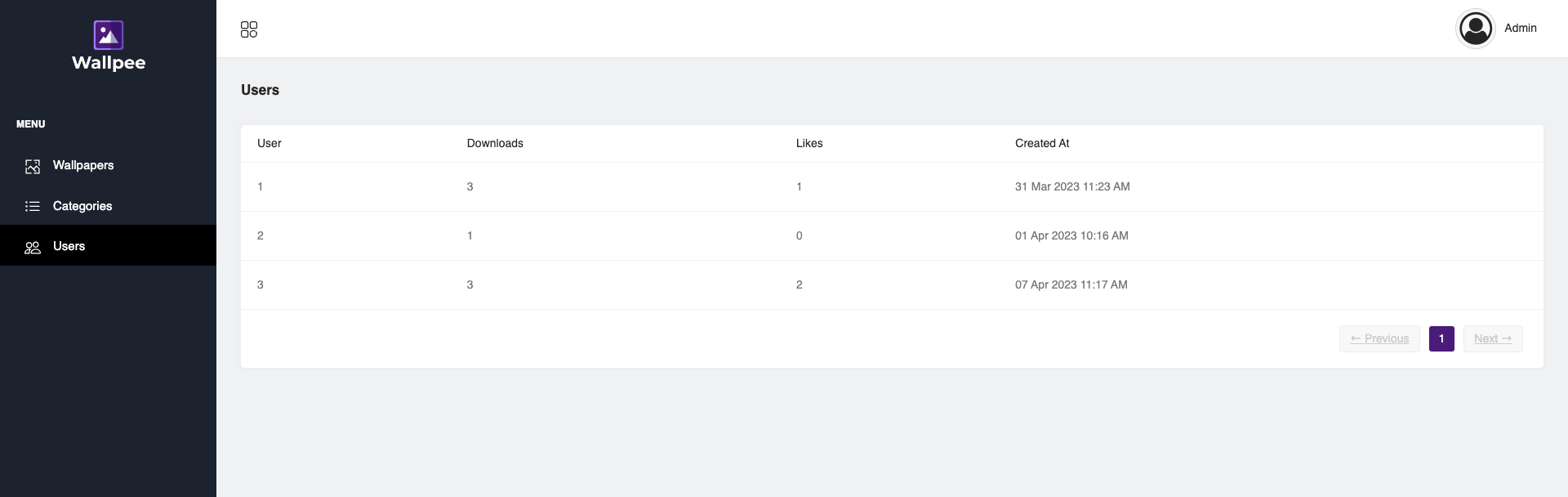Open the Admin account name menu
The width and height of the screenshot is (1568, 497).
point(1520,28)
